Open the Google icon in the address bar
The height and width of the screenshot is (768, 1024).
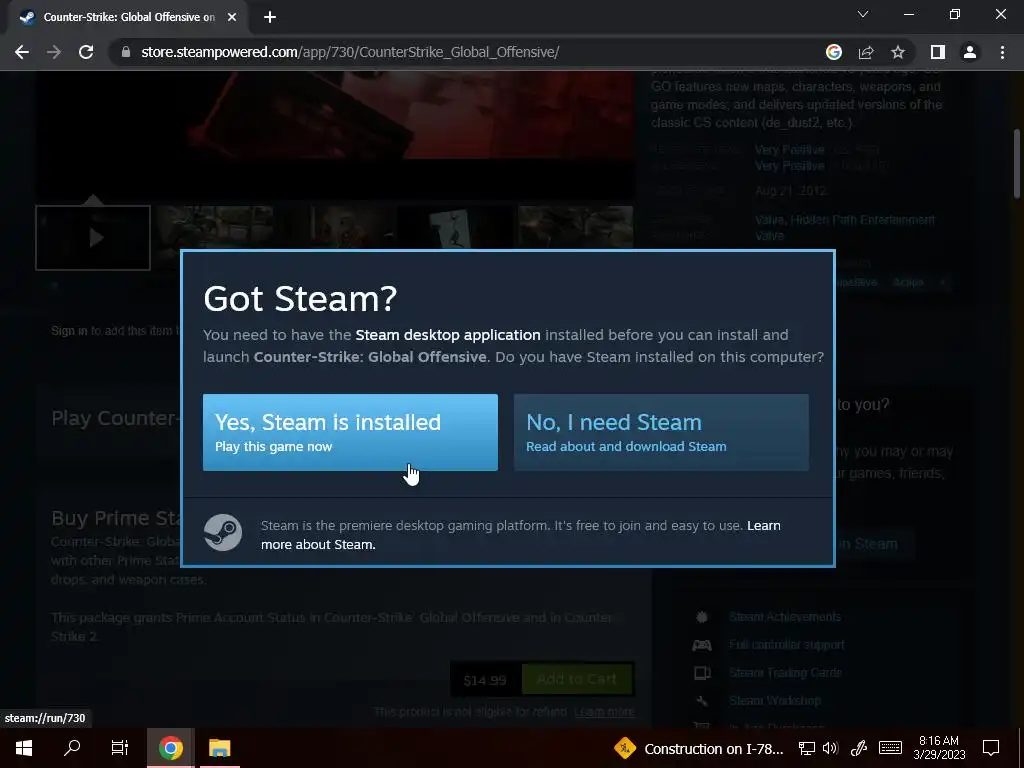(834, 52)
